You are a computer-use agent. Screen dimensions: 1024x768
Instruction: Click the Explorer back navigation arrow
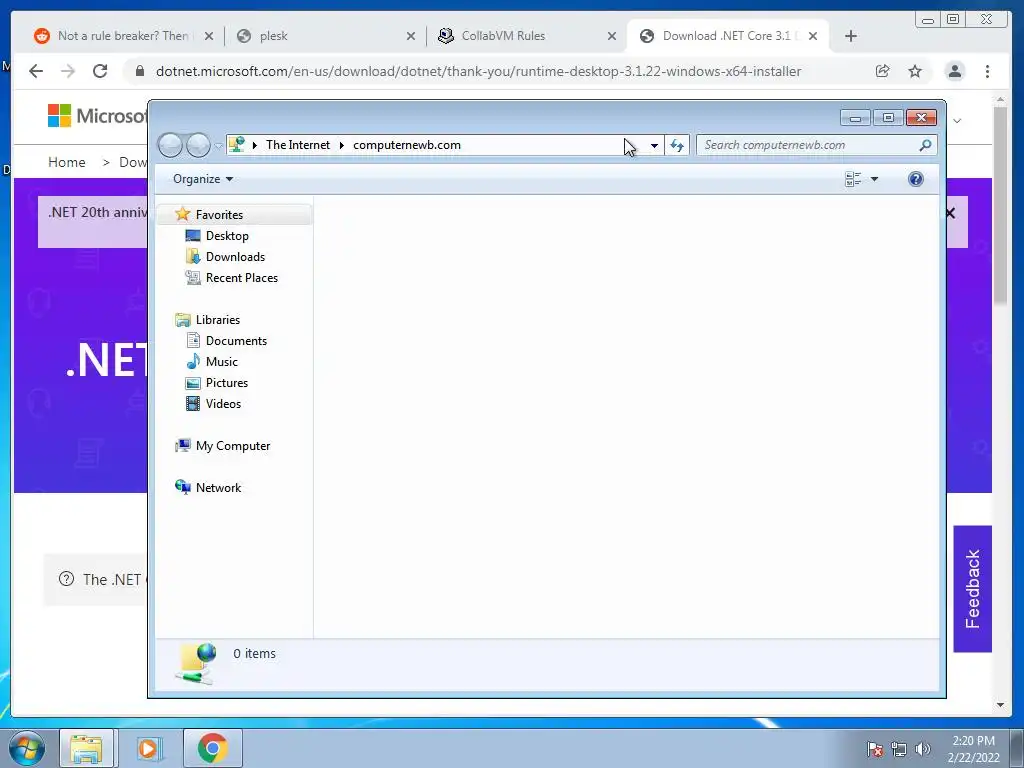pos(170,145)
